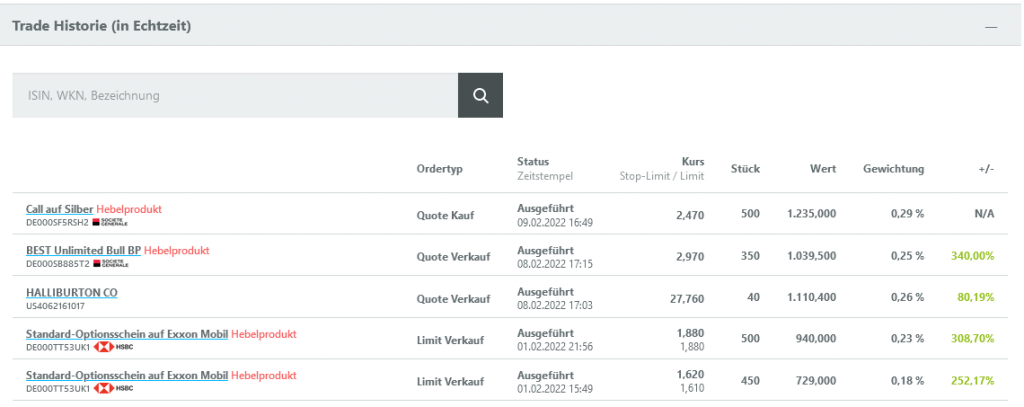
Task: Open the Call auf Silber link
Action: point(59,209)
